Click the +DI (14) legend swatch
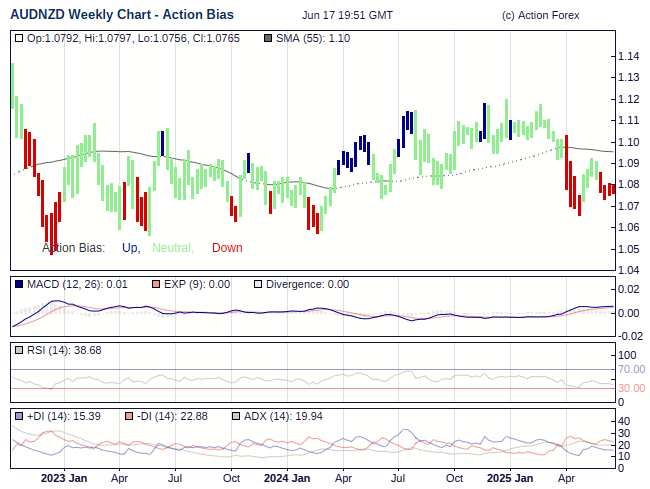650x489 pixels. coord(19,416)
